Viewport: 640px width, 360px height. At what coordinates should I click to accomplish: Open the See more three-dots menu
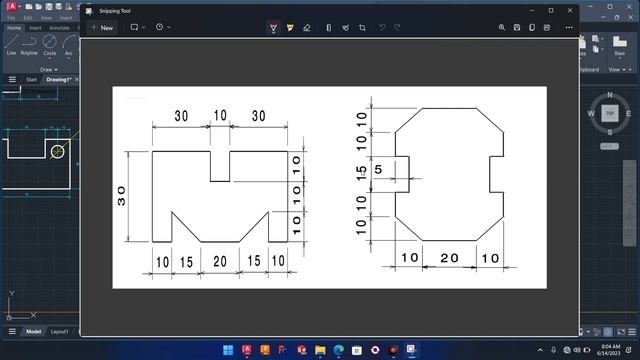(x=569, y=27)
